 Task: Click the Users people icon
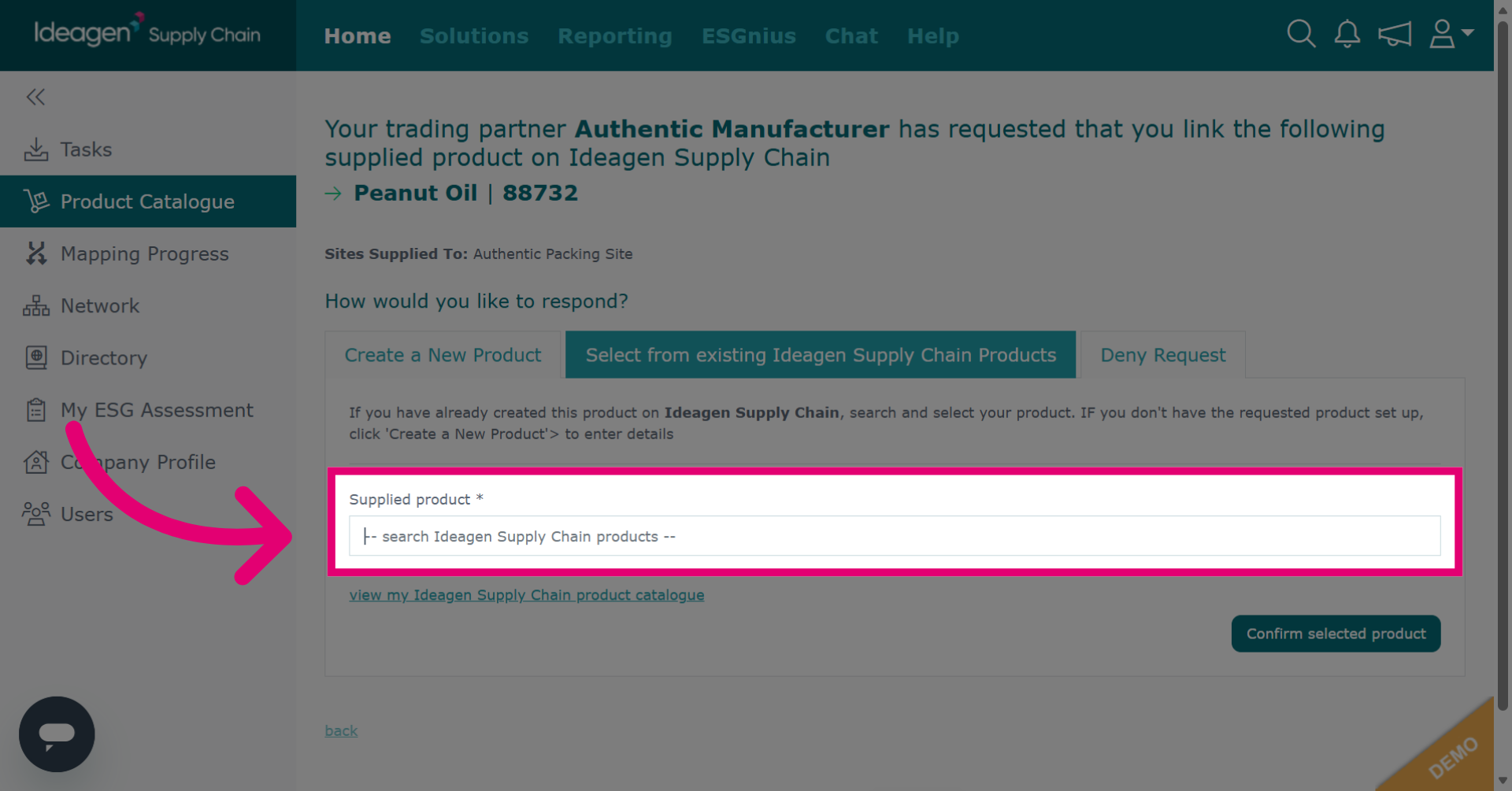(36, 514)
